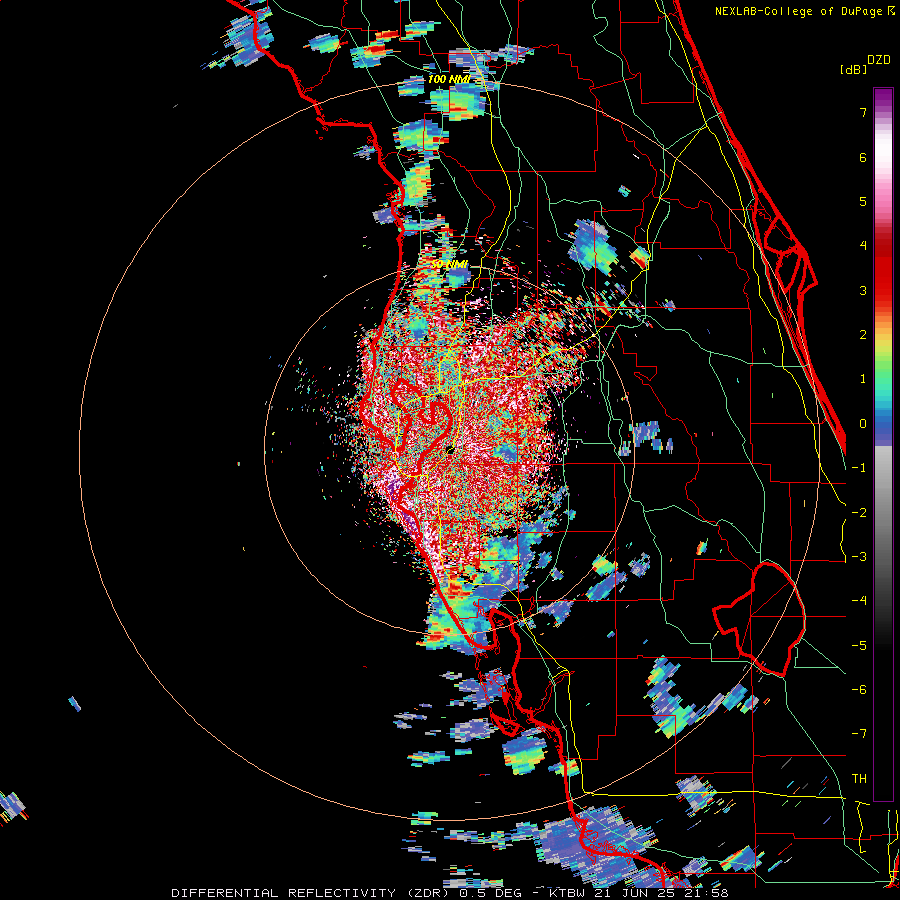Click the 100 NMI range ring label
This screenshot has height=900, width=900.
[x=448, y=79]
